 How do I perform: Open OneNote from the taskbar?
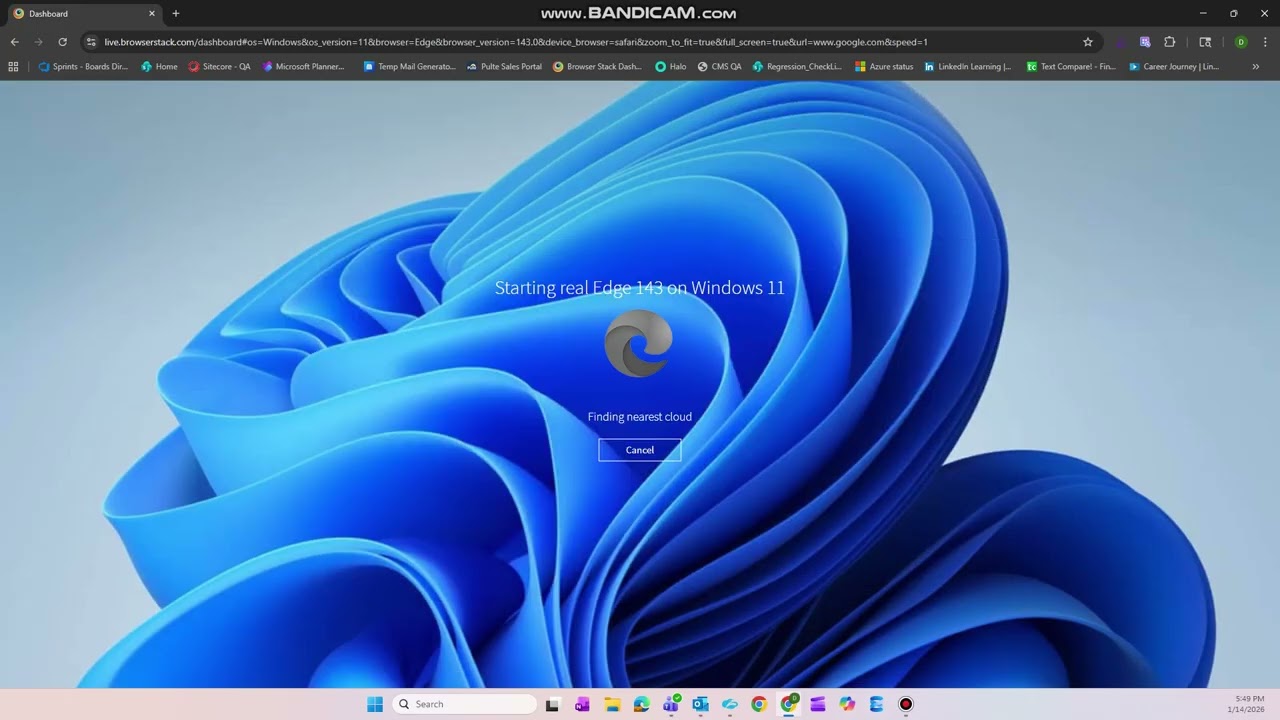tap(582, 704)
